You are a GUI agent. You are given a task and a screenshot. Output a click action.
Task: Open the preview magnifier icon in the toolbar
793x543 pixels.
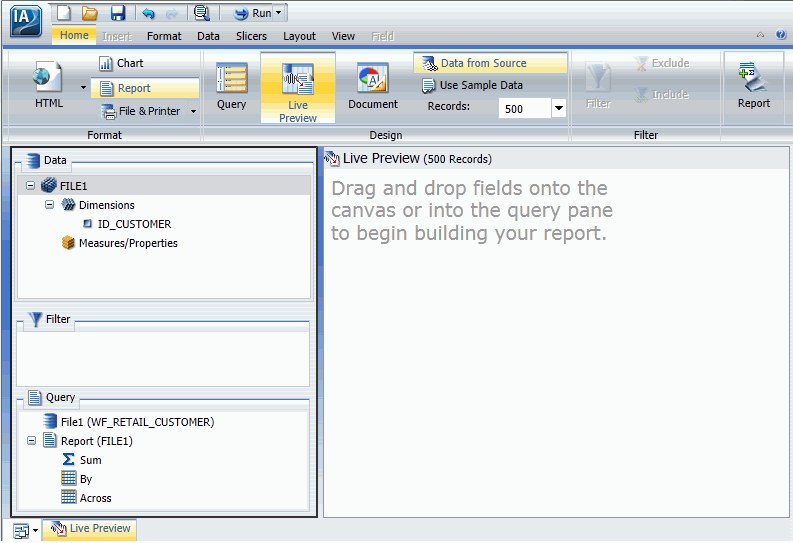[202, 13]
